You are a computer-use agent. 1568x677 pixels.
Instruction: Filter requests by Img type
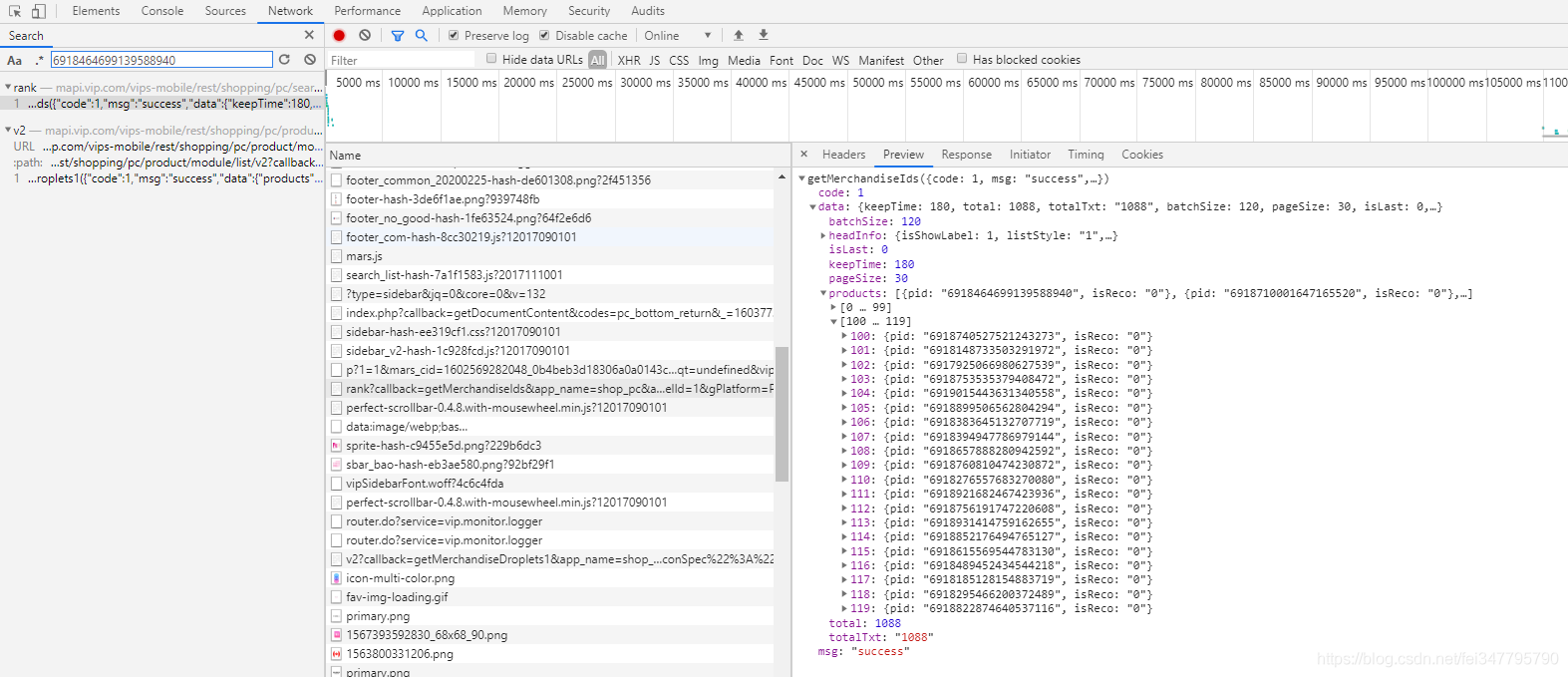(708, 60)
